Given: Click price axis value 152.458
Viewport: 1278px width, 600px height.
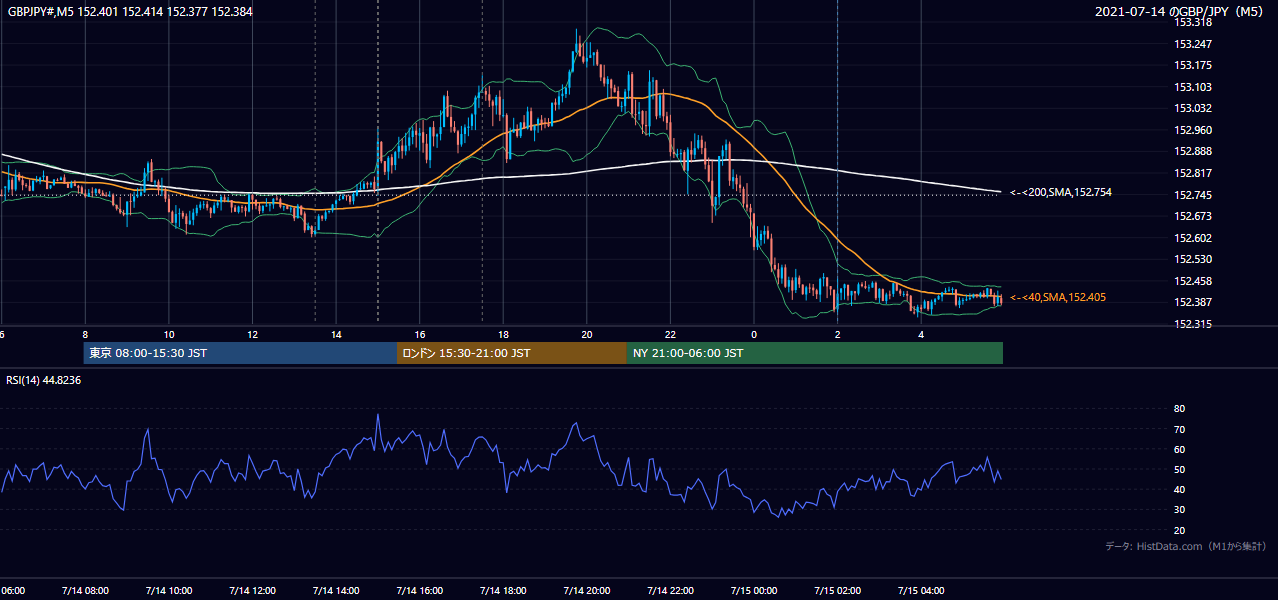Looking at the screenshot, I should [x=1192, y=281].
